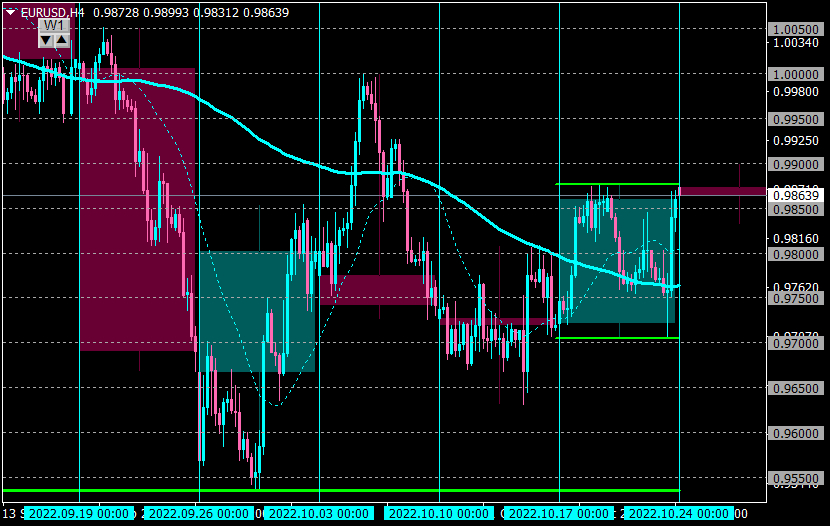Click the 2022.09.19 00:00 date marker
This screenshot has height=526, width=830.
pyautogui.click(x=79, y=514)
